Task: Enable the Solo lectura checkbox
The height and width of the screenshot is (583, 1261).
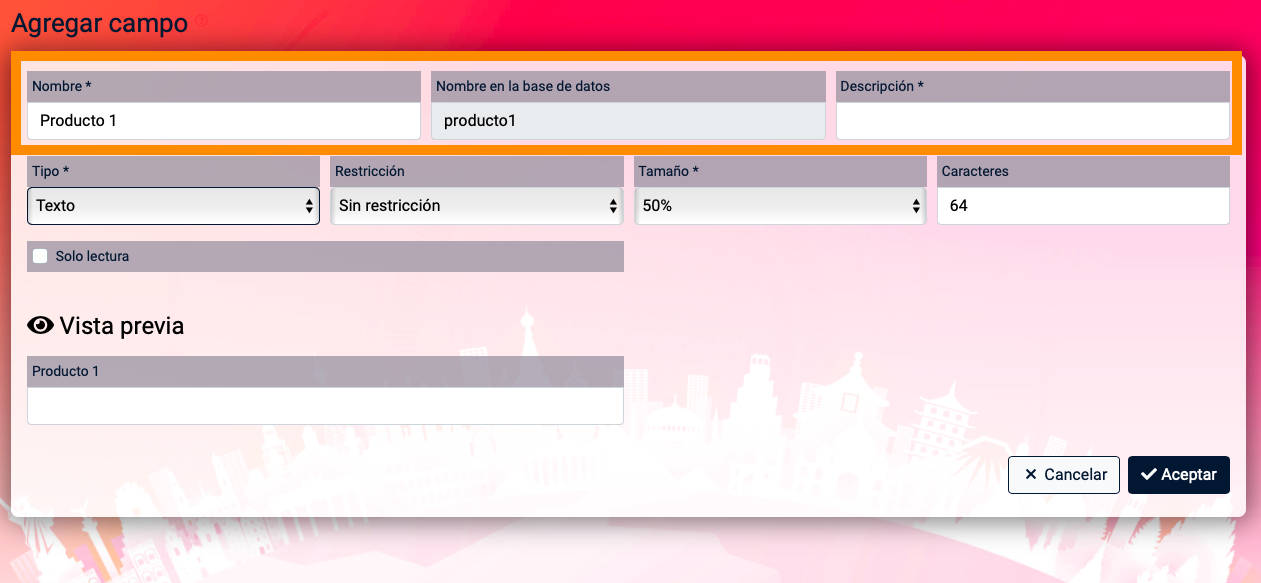Action: click(x=40, y=256)
